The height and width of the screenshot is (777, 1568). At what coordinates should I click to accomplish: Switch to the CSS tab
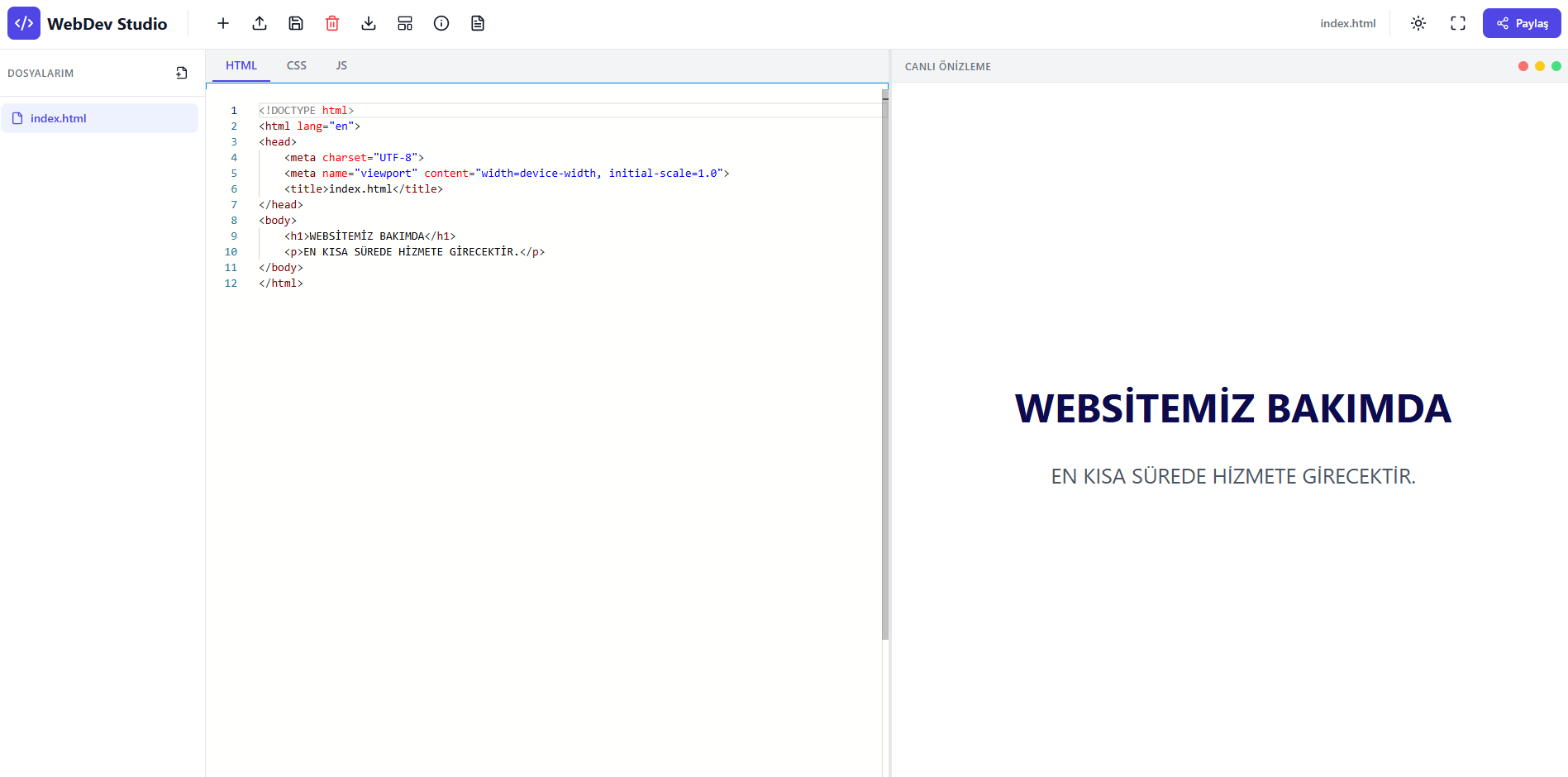pos(297,65)
